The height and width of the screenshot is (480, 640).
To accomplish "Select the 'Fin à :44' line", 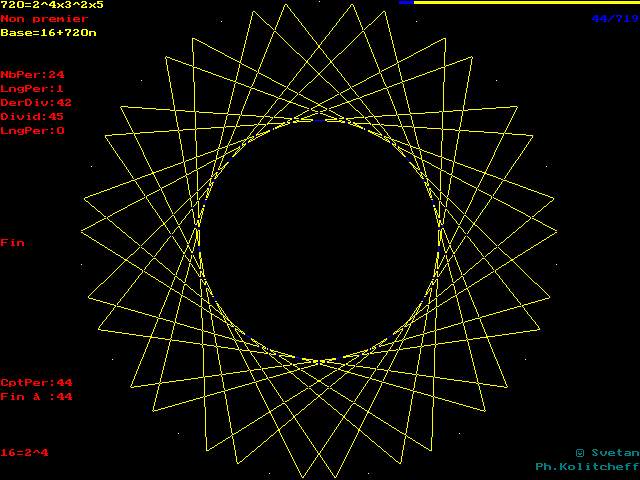I will click(x=36, y=396).
